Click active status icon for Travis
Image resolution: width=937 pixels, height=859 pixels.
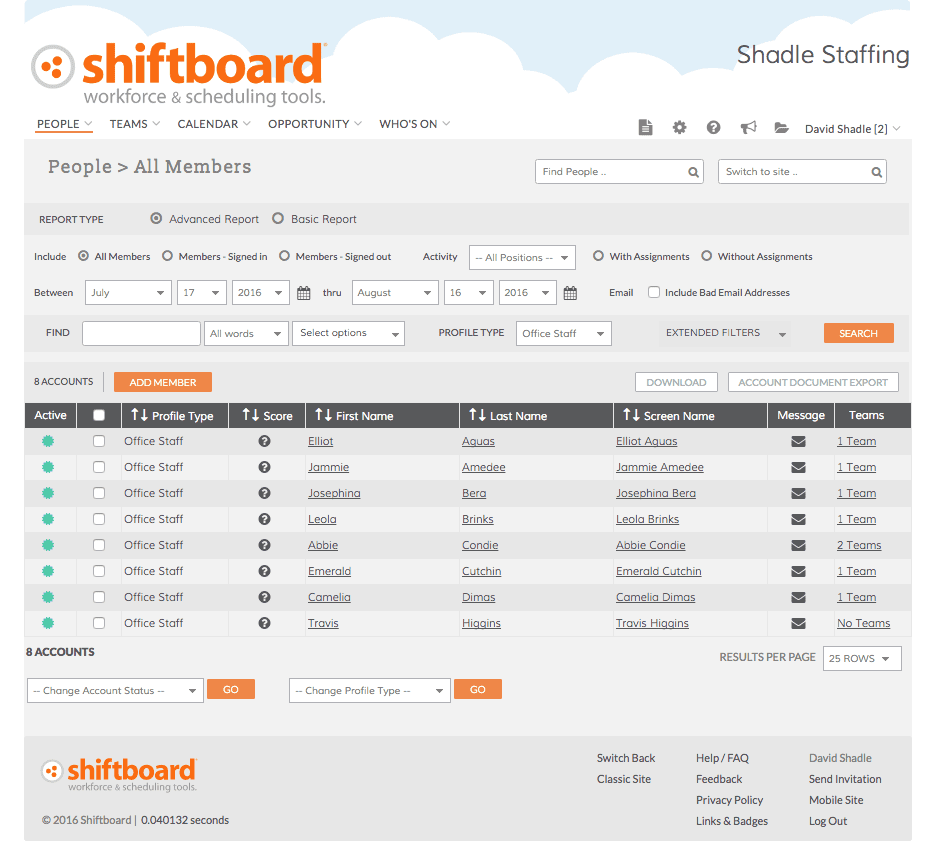coord(48,623)
